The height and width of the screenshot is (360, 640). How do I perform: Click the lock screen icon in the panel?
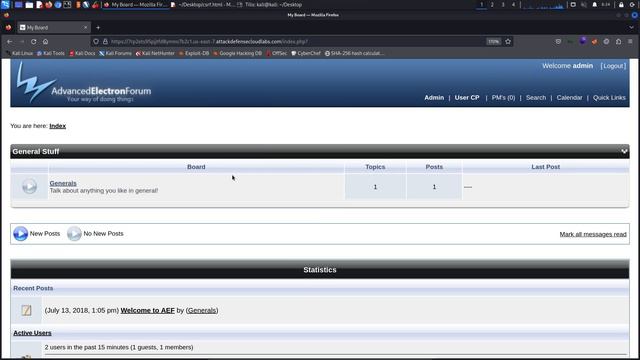point(621,4)
